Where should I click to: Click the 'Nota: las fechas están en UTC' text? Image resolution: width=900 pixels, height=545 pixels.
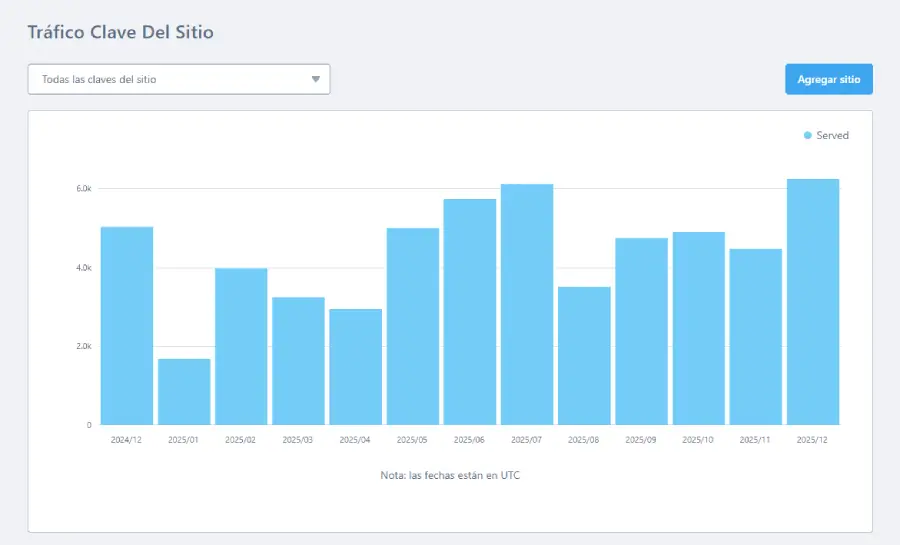click(x=450, y=475)
